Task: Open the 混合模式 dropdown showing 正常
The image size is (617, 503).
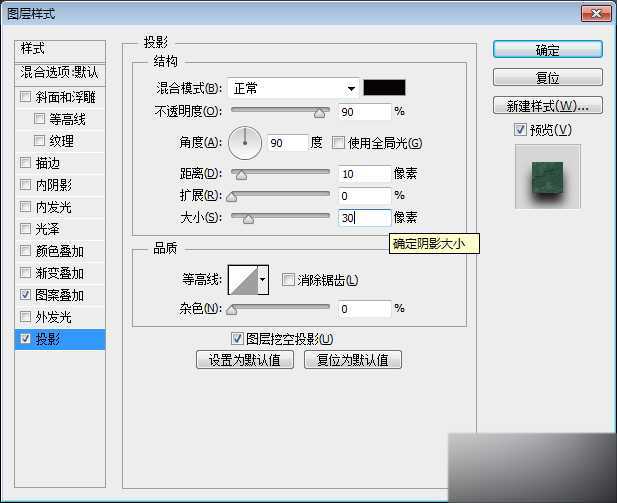Action: pyautogui.click(x=294, y=88)
